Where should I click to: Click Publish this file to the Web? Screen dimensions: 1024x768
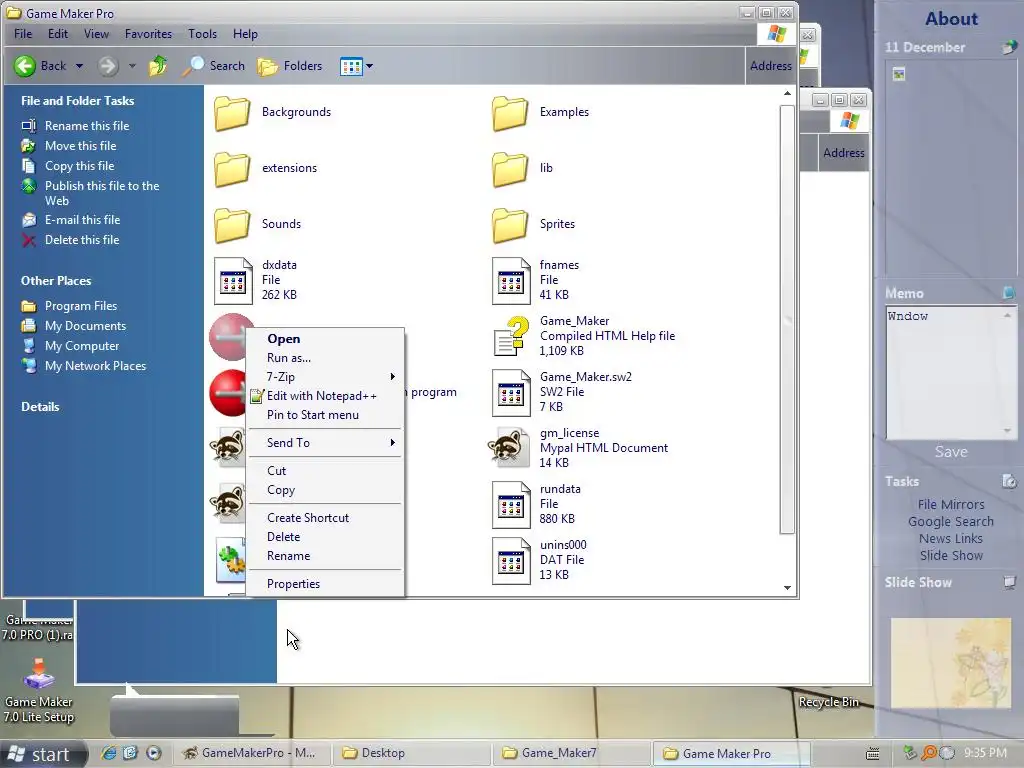coord(102,193)
